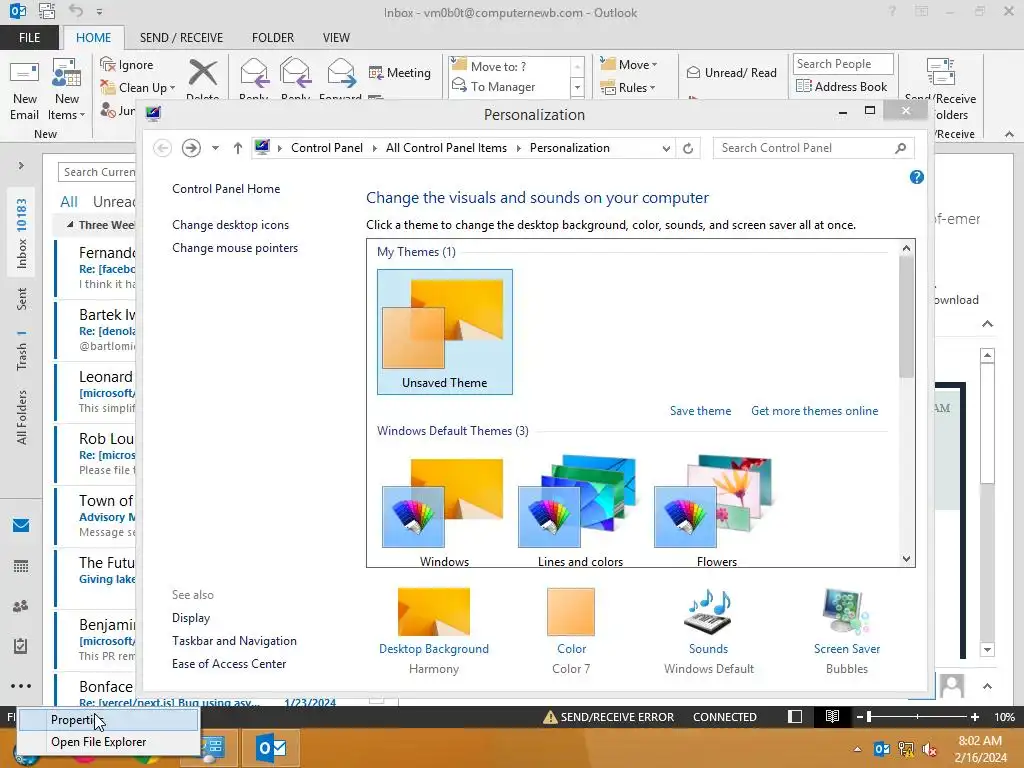Click All Control Panel Items breadcrumb
The image size is (1024, 768).
(446, 148)
